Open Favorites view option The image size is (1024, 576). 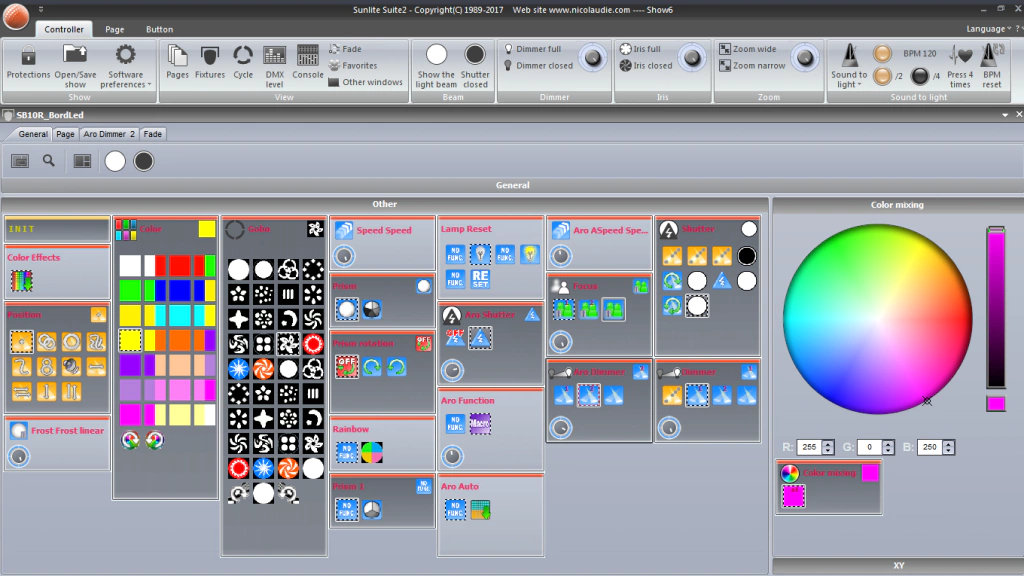click(x=353, y=65)
